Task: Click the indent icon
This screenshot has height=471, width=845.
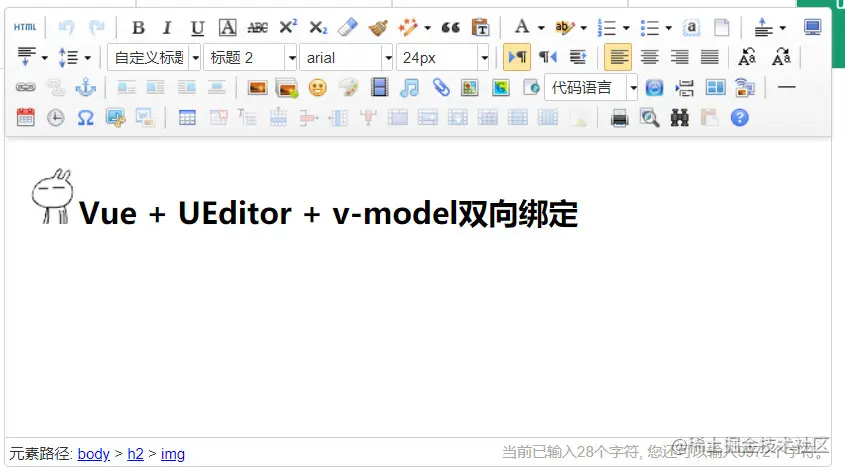Action: pos(578,57)
